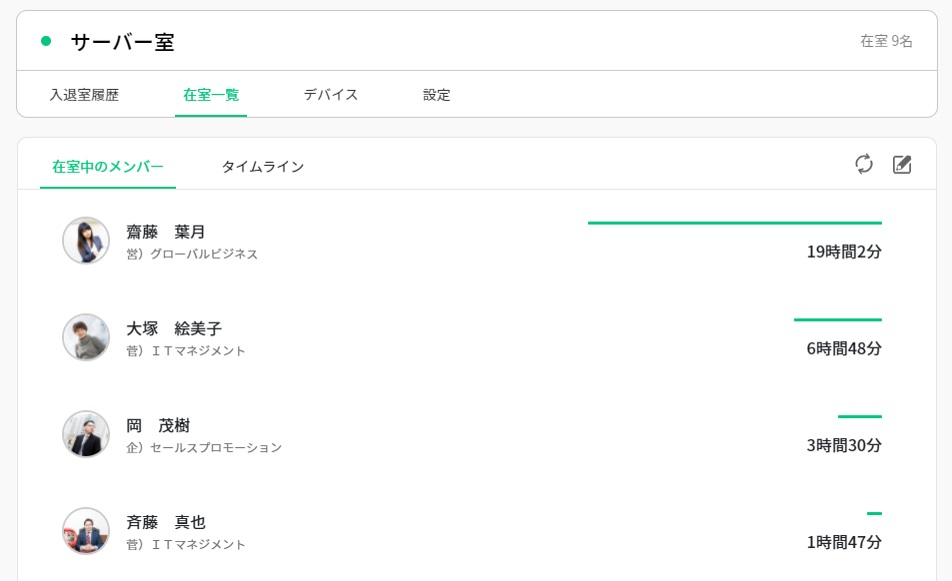Image resolution: width=952 pixels, height=581 pixels.
Task: Click the green status dot beside サーバー室
Action: click(46, 41)
